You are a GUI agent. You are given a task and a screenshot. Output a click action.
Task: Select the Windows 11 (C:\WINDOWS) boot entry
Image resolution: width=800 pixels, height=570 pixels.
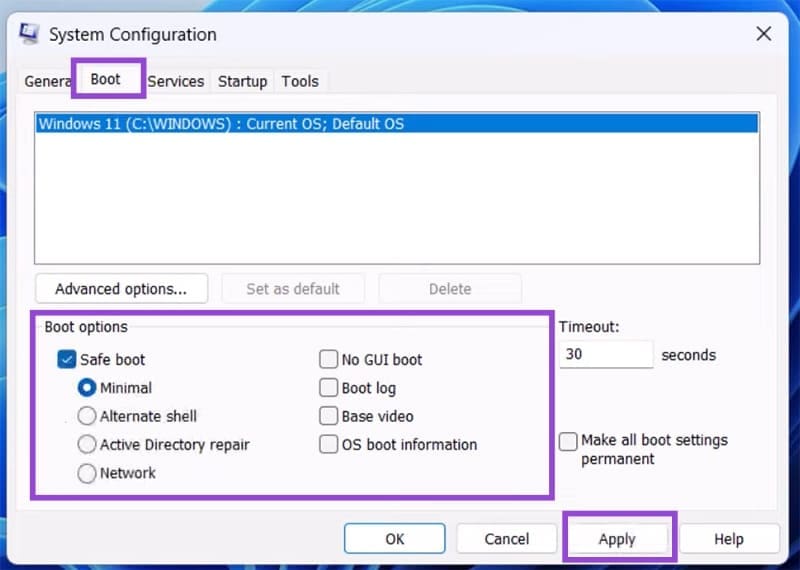(397, 124)
